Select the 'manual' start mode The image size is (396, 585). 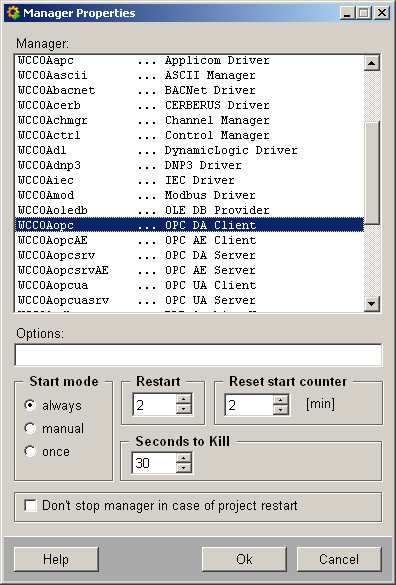pyautogui.click(x=30, y=428)
